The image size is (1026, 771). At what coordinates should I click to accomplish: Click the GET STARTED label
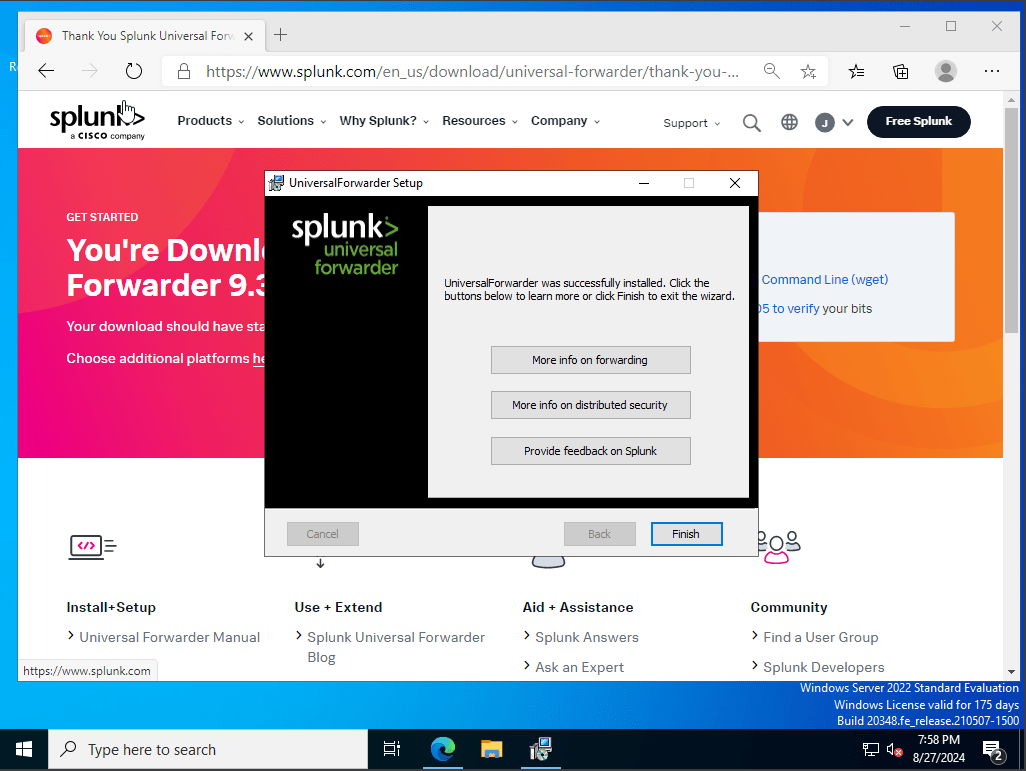[x=102, y=217]
